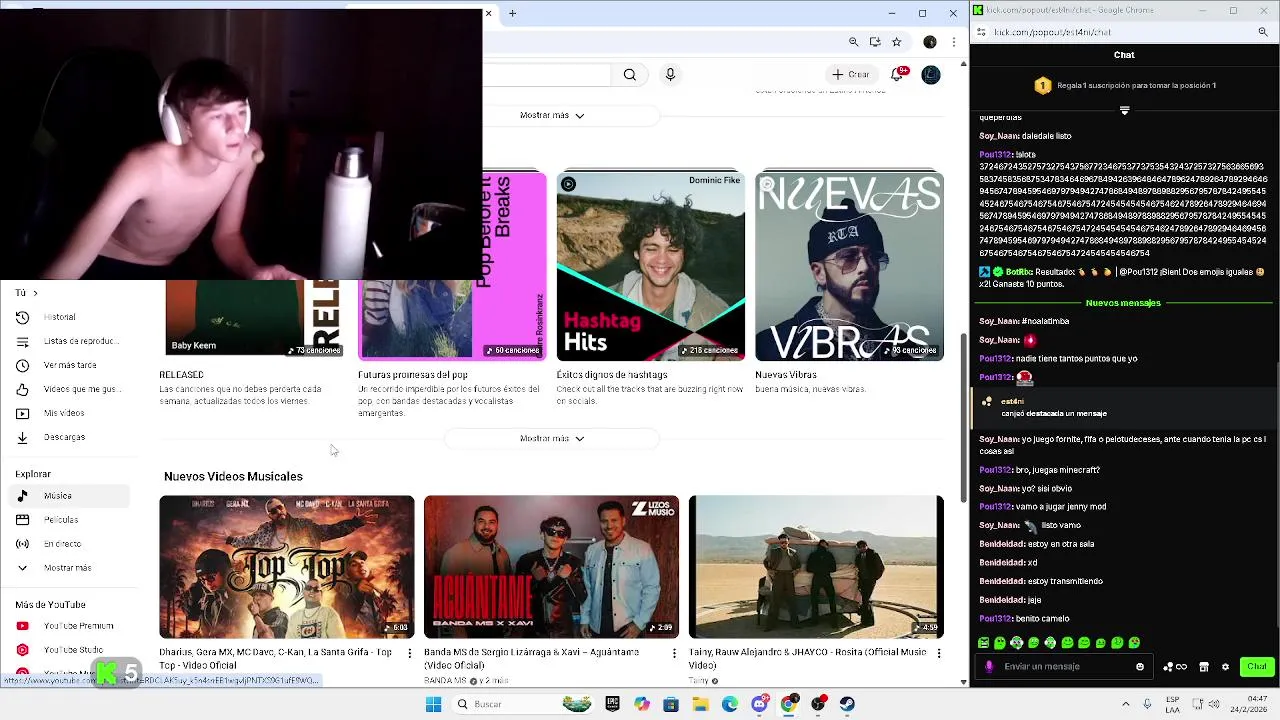Screen dimensions: 1280x720
Task: Open Descargas in sidebar
Action: coord(71,437)
